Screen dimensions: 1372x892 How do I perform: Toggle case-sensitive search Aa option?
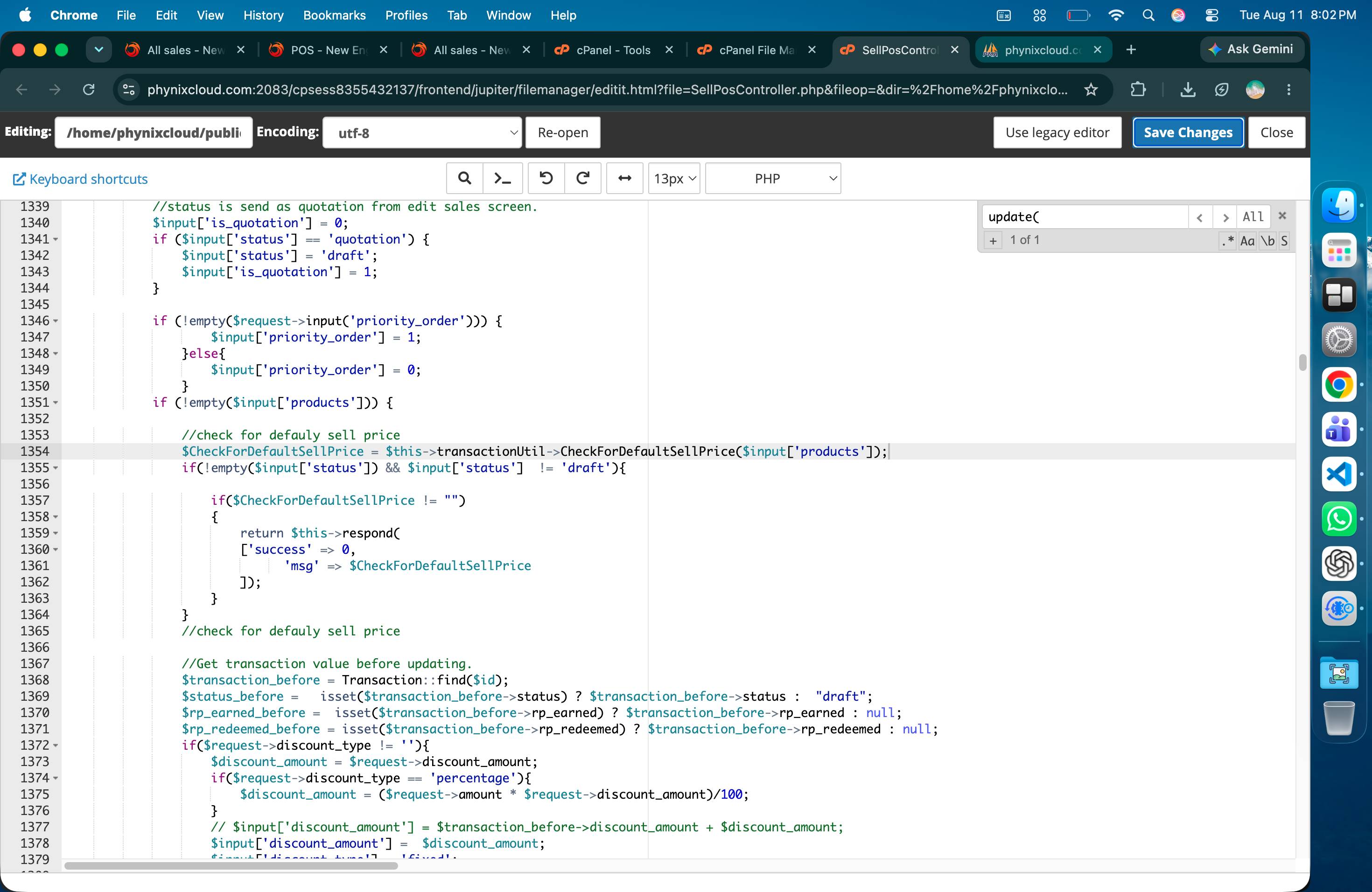(1247, 240)
